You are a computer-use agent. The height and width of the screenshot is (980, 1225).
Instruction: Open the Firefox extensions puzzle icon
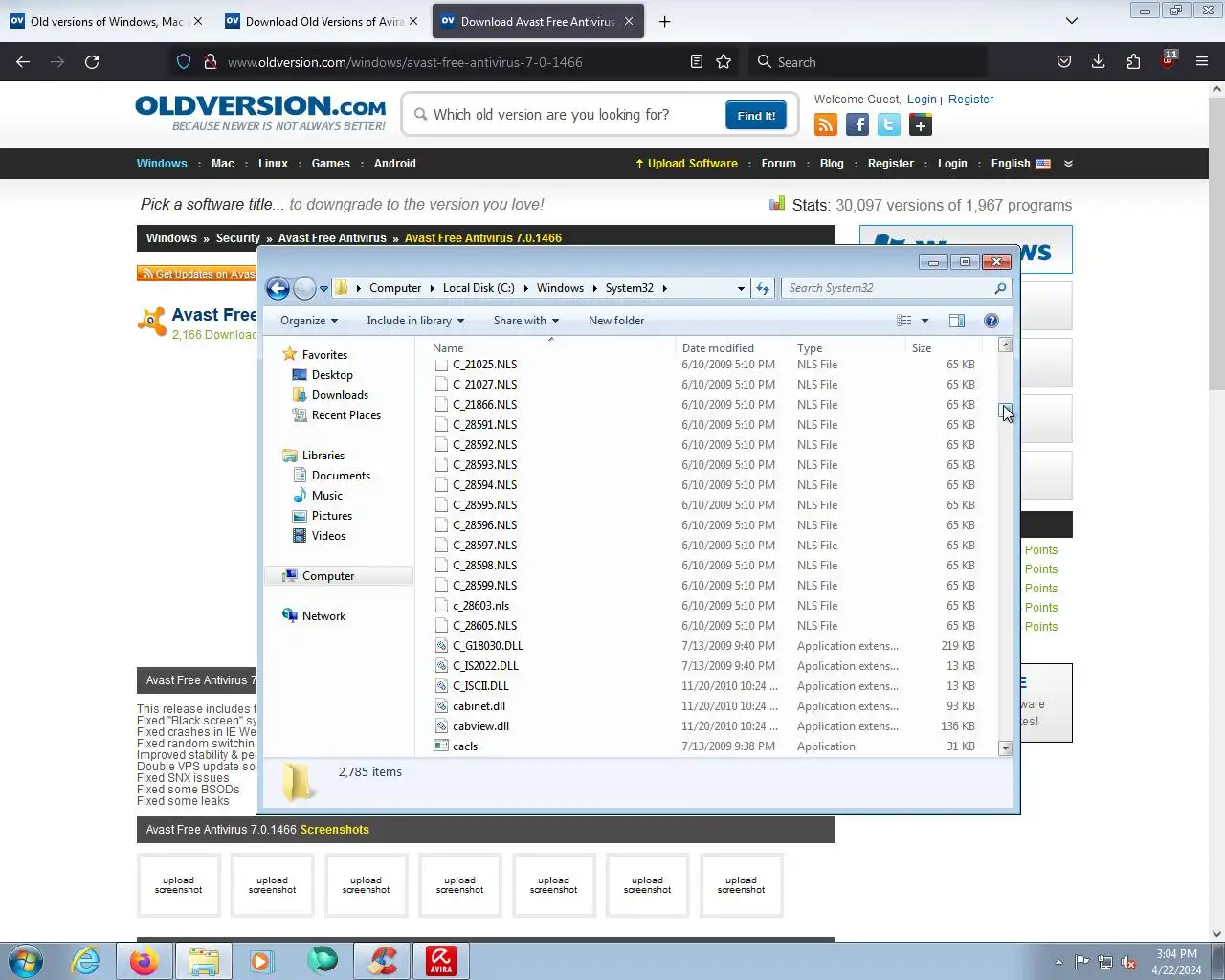[1133, 61]
